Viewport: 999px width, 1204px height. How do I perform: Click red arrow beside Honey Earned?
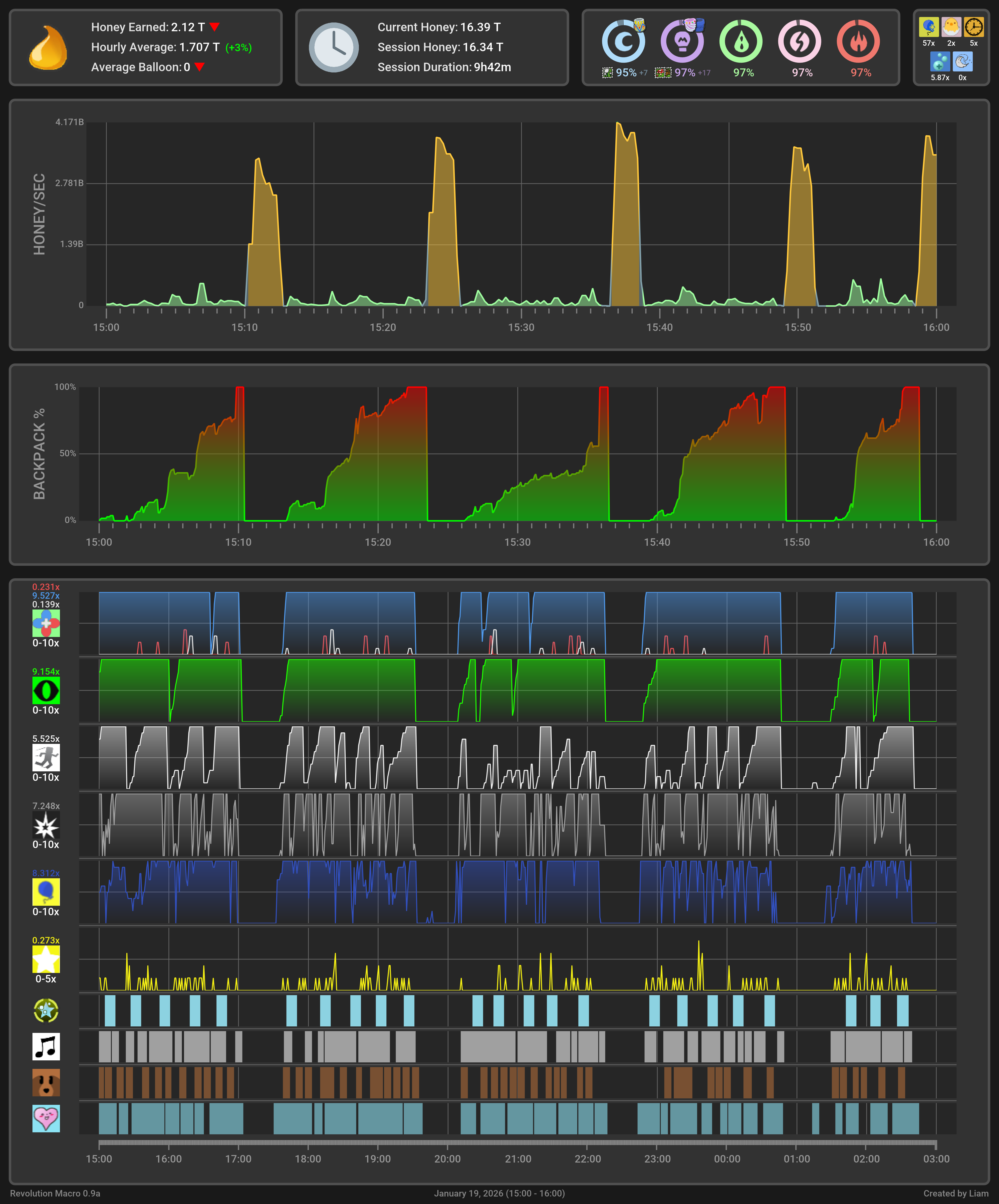point(214,27)
